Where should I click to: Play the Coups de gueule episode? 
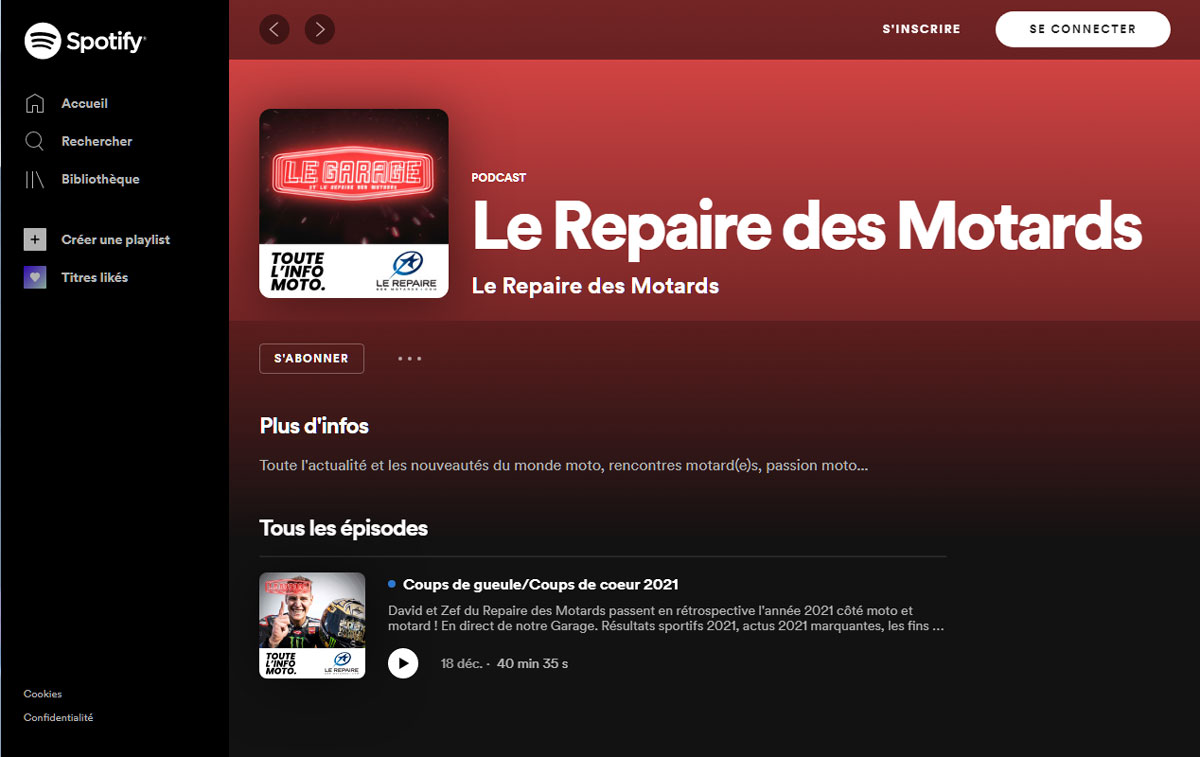coord(403,663)
